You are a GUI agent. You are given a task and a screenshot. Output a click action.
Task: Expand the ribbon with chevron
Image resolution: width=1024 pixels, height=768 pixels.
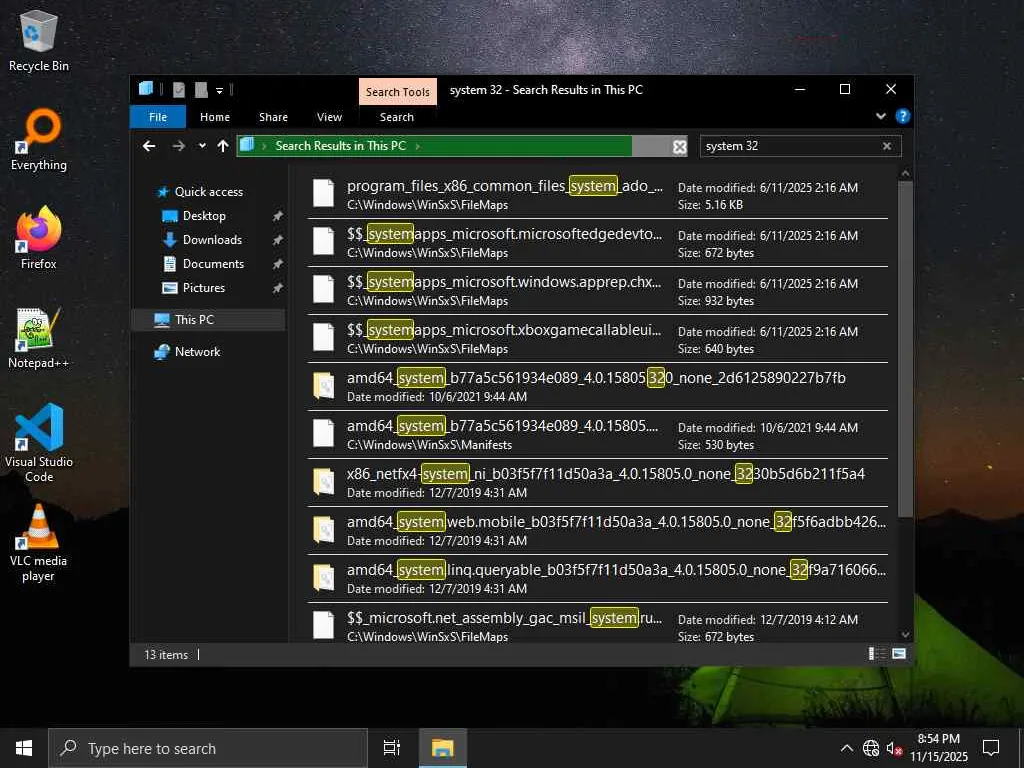pyautogui.click(x=880, y=116)
